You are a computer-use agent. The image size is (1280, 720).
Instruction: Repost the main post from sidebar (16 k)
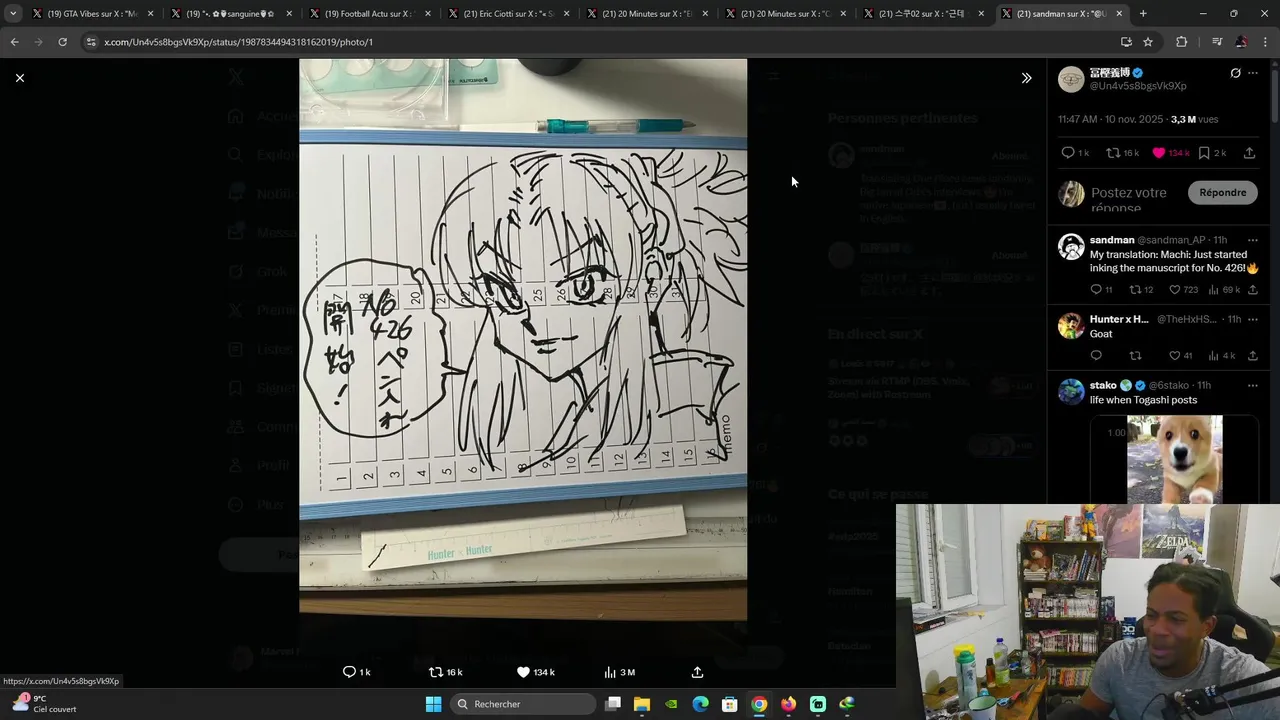(1113, 153)
